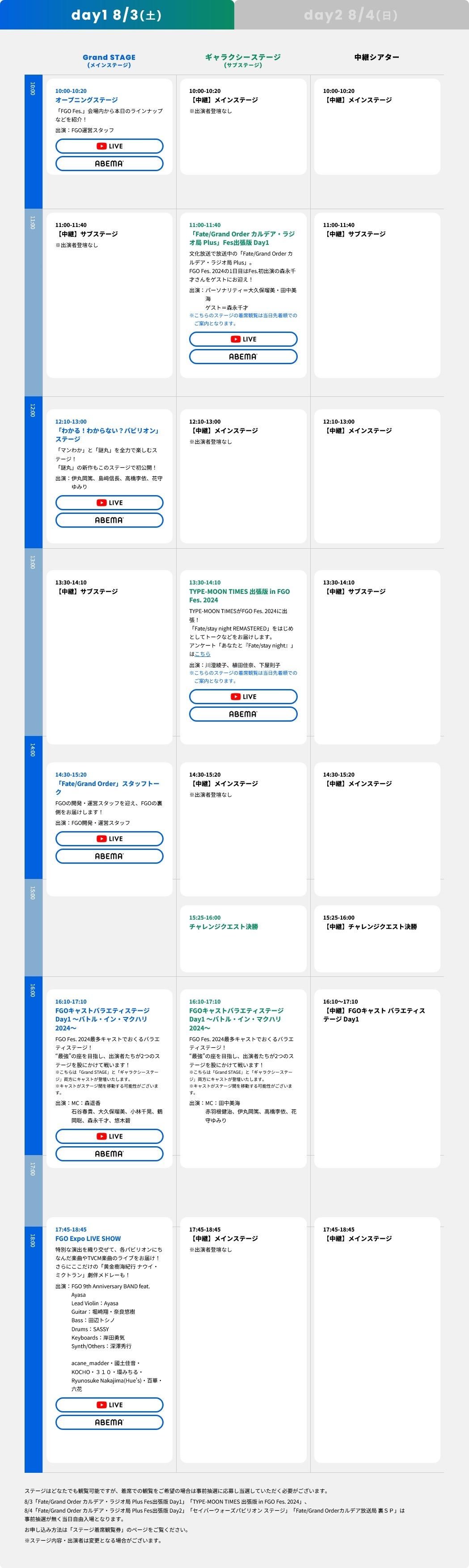Click the 13:00 time marker
Screen dimensions: 469x1568
33,563
